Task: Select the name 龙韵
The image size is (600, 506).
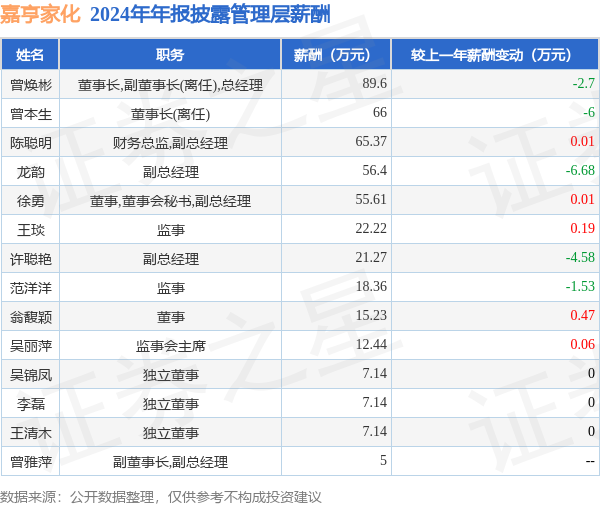Action: 31,172
